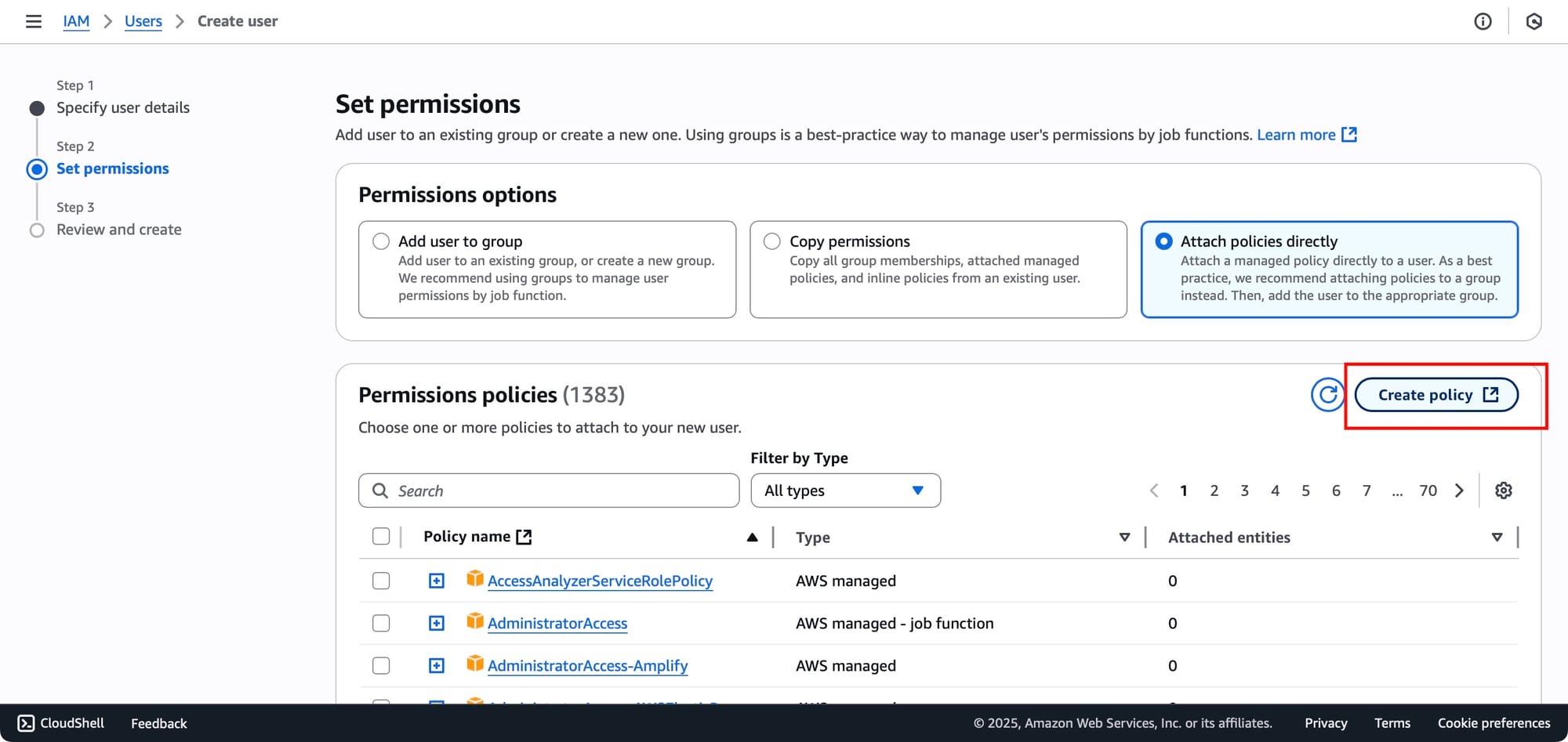
Task: Refresh the permissions policies list
Action: pos(1328,395)
